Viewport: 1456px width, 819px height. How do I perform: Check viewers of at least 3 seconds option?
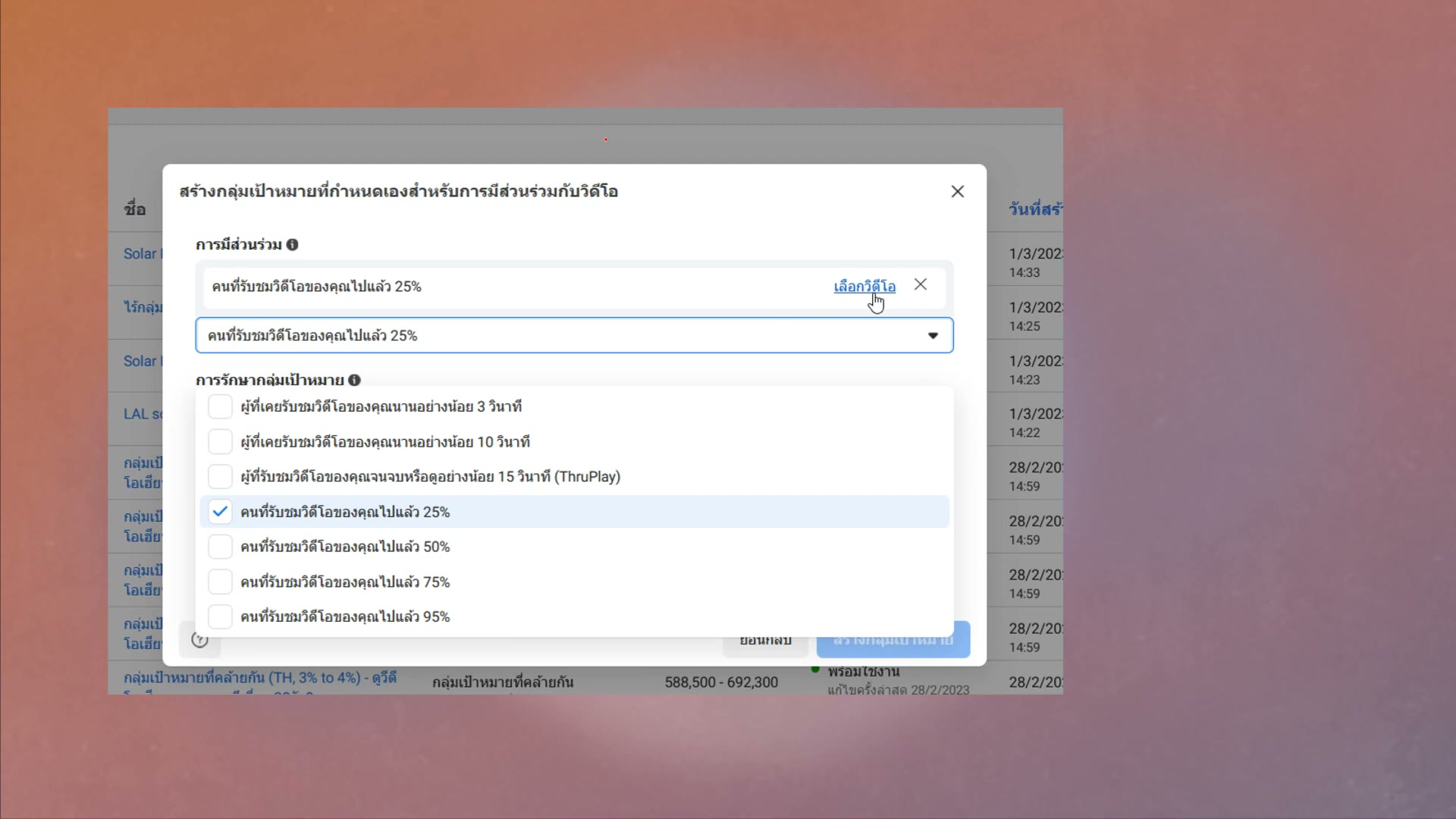220,406
